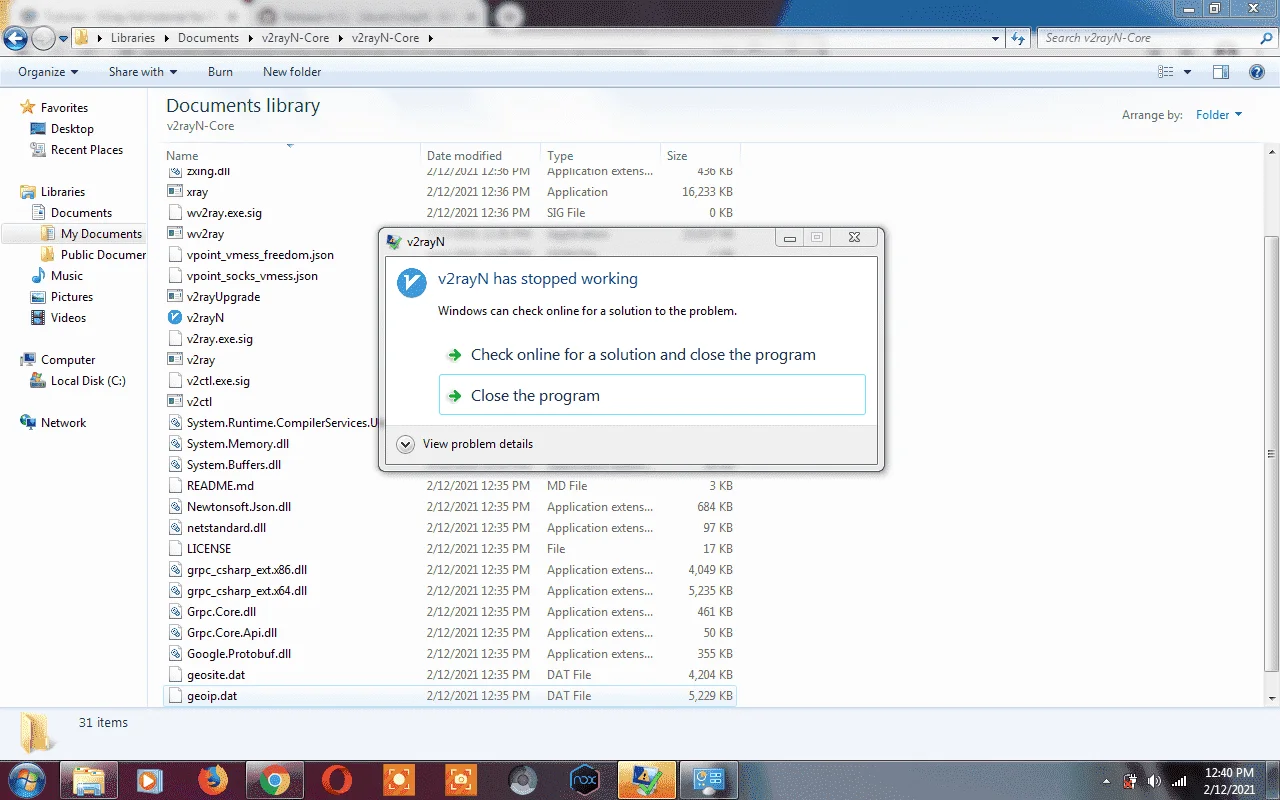1280x800 pixels.
Task: Show the preview pane
Action: tap(1220, 72)
